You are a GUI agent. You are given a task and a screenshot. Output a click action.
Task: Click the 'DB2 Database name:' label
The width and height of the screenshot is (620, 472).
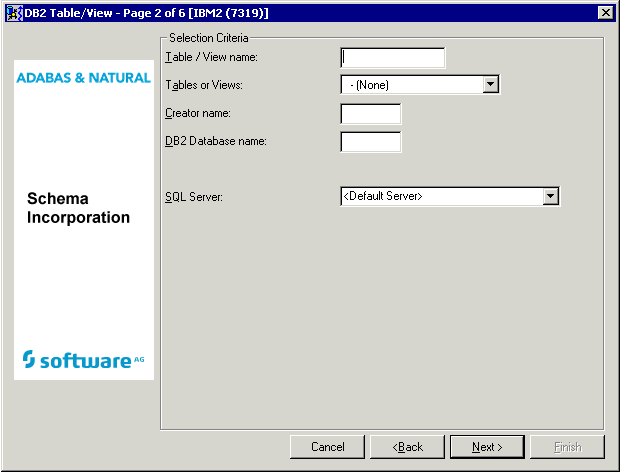point(215,141)
